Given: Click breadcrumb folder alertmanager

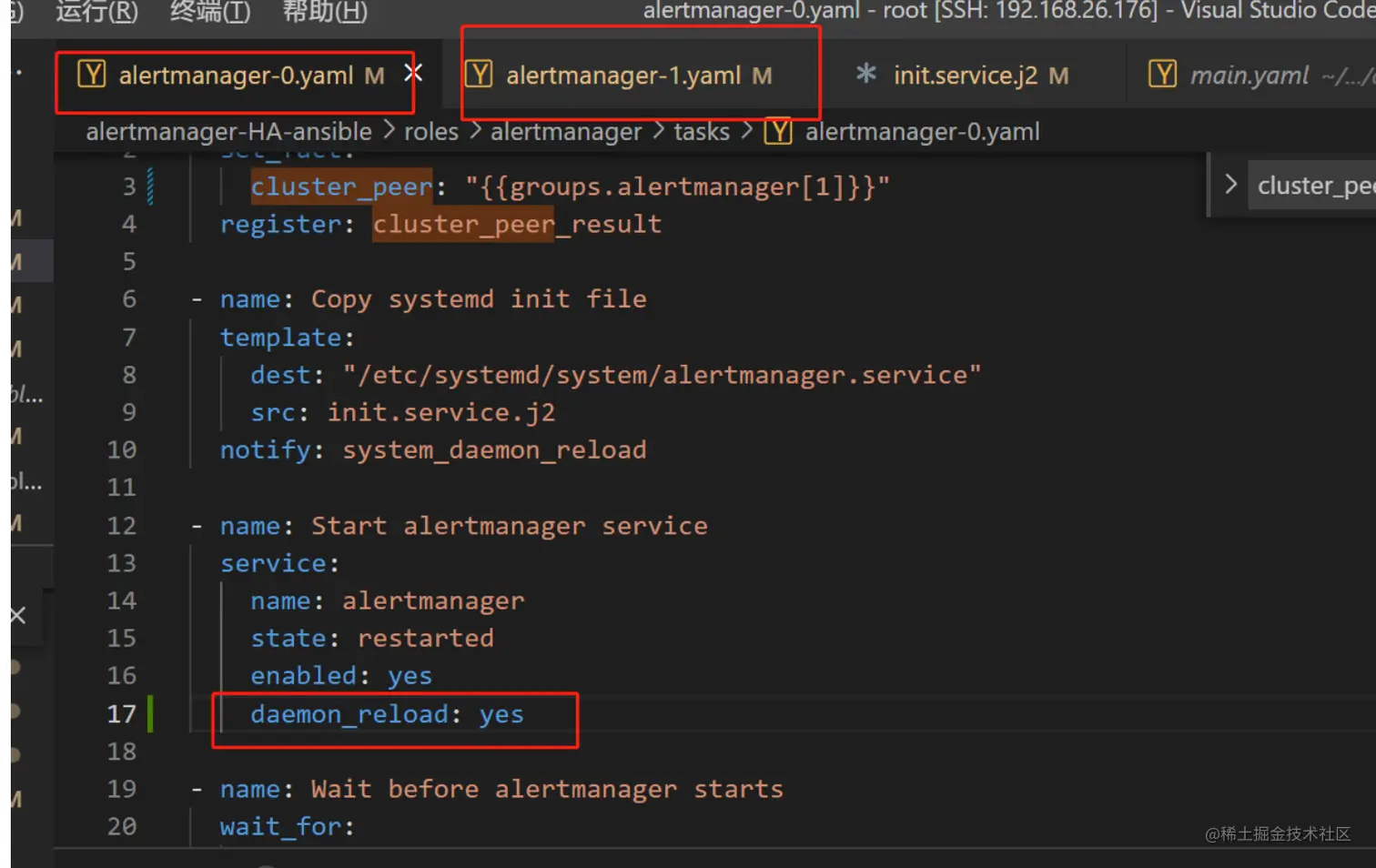Looking at the screenshot, I should pos(566,132).
